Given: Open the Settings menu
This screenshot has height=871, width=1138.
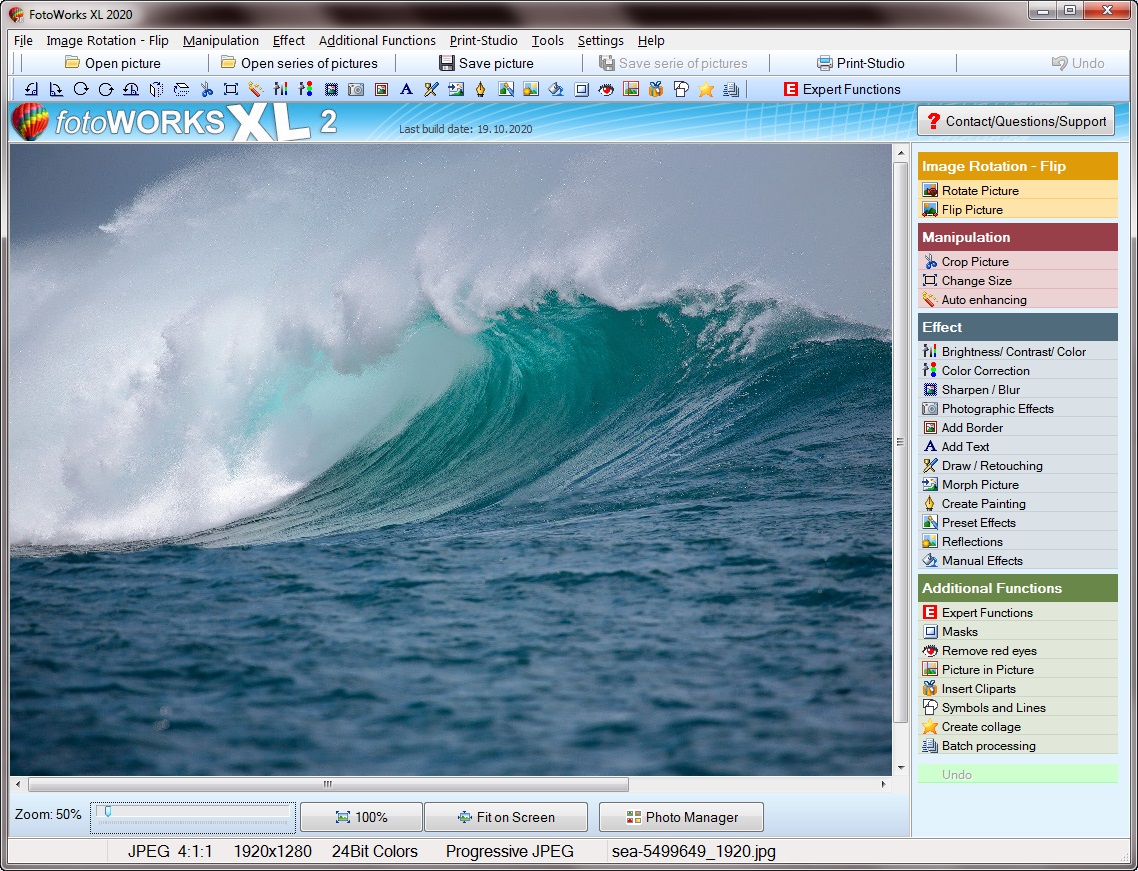Looking at the screenshot, I should coord(600,41).
